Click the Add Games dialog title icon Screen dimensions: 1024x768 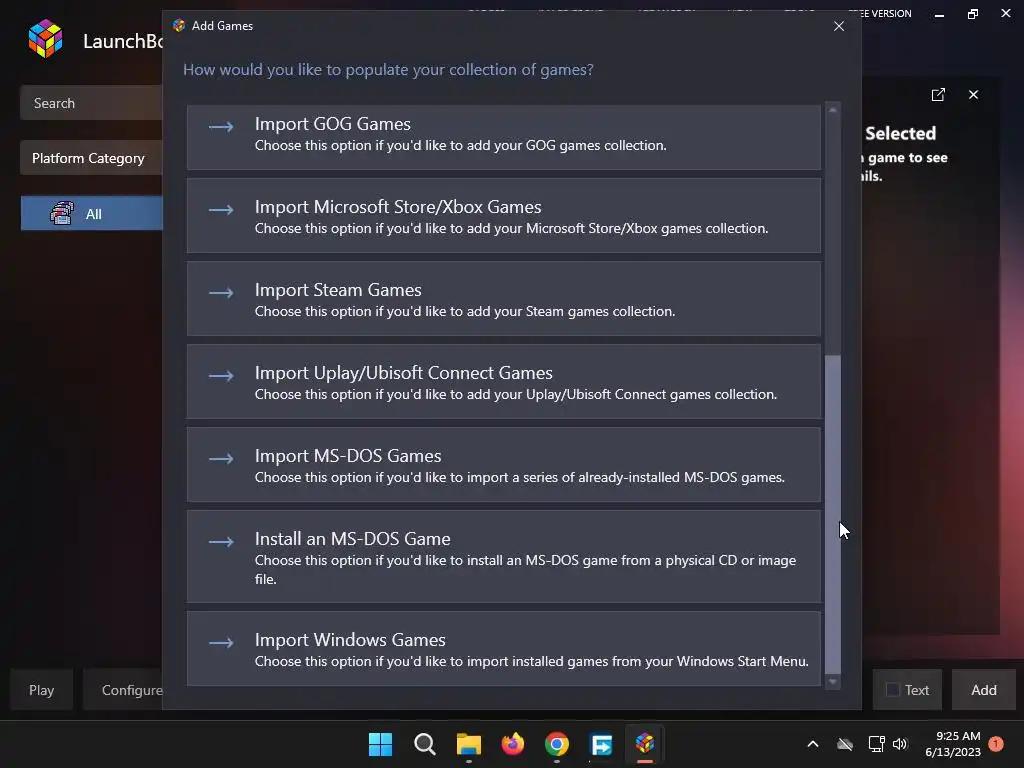coord(179,25)
